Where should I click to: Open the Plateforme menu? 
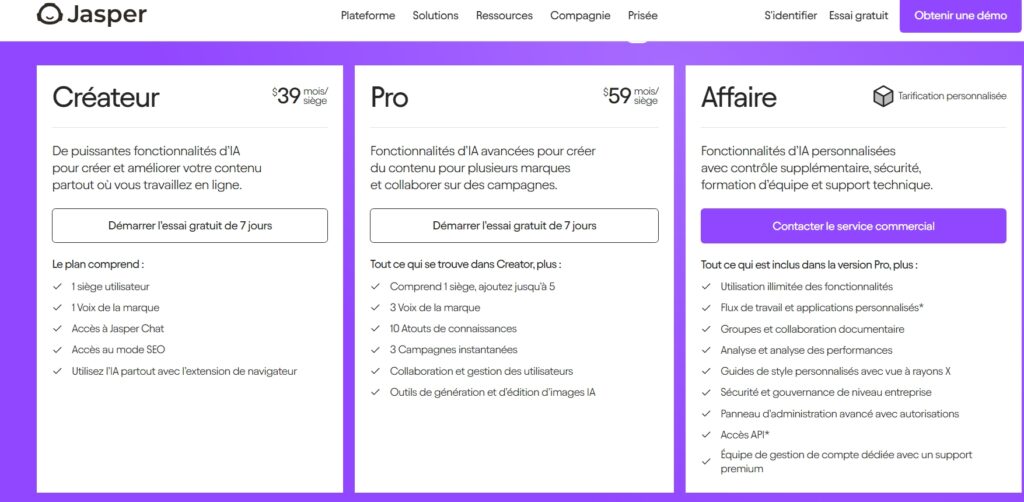click(x=368, y=16)
